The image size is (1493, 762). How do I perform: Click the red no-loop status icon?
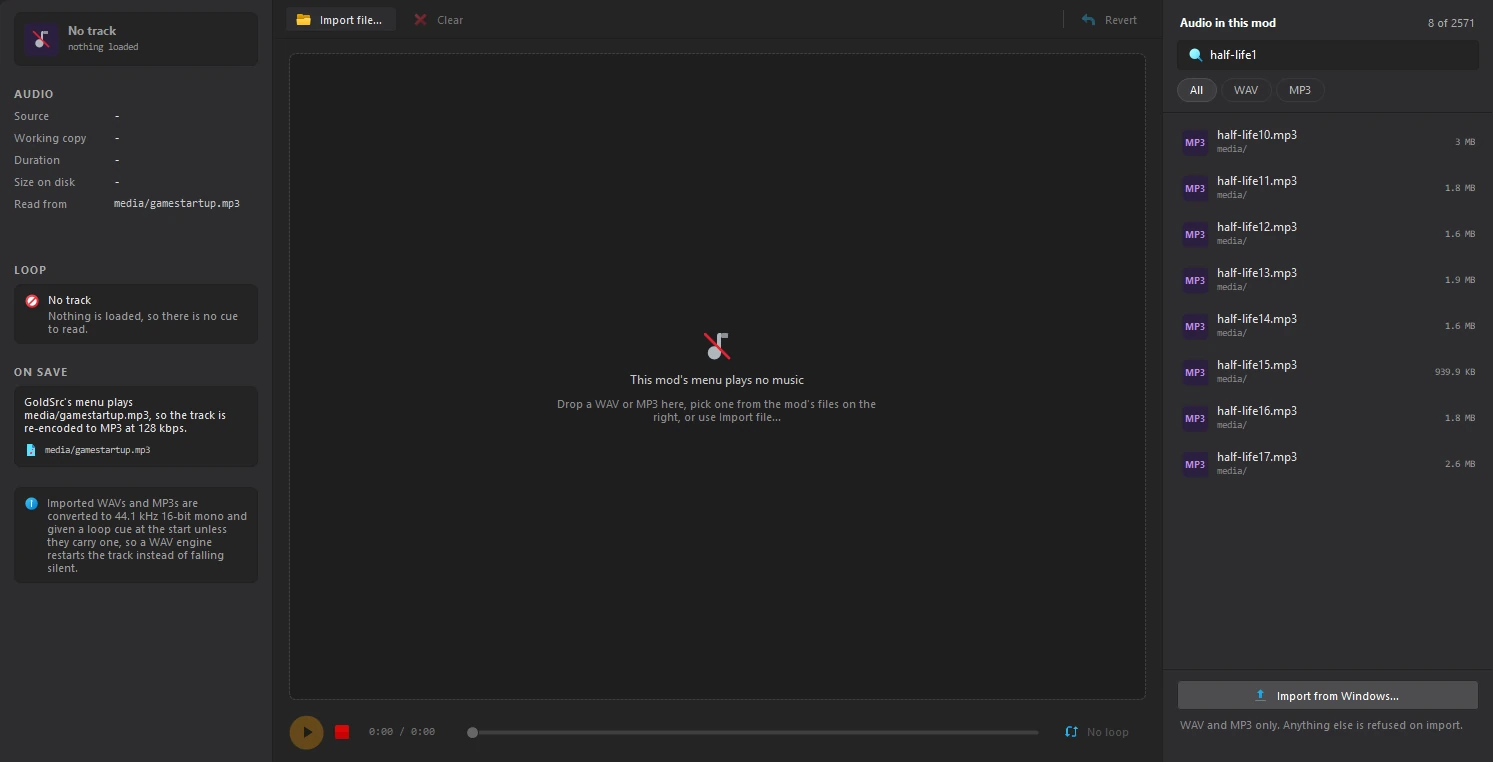click(x=32, y=300)
